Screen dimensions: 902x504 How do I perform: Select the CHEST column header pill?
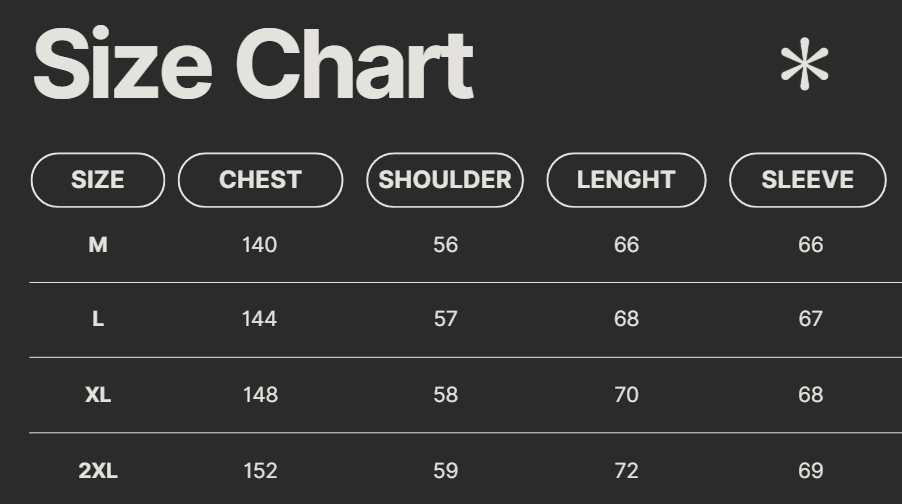260,180
